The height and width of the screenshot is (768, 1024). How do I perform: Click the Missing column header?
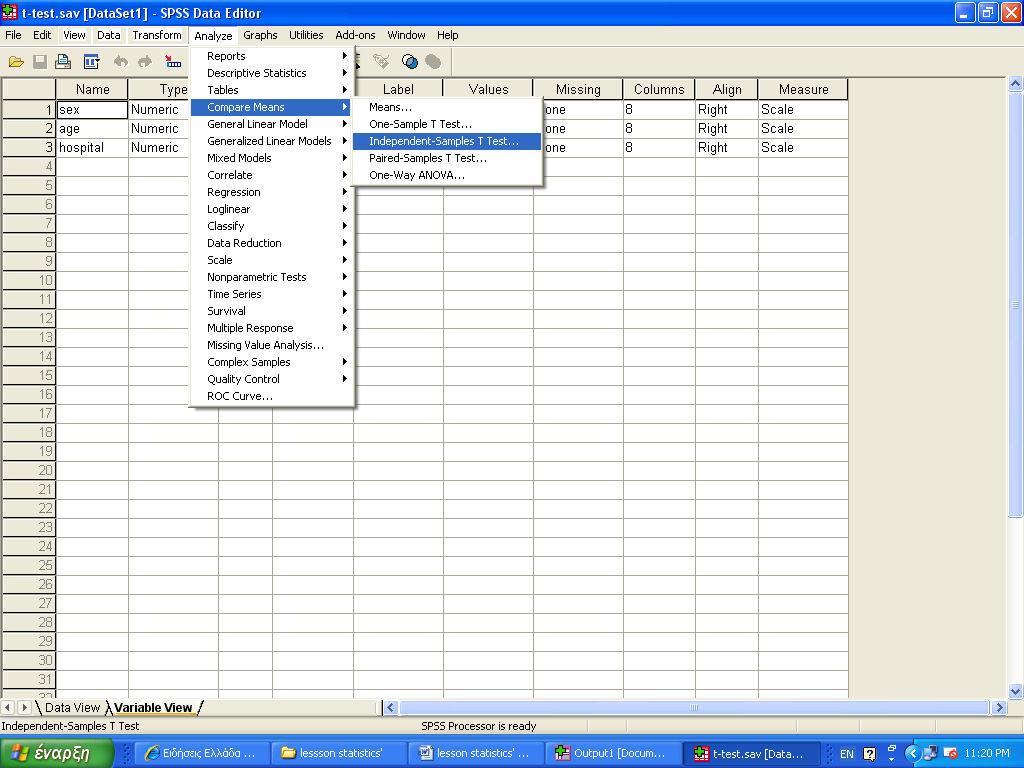(578, 89)
